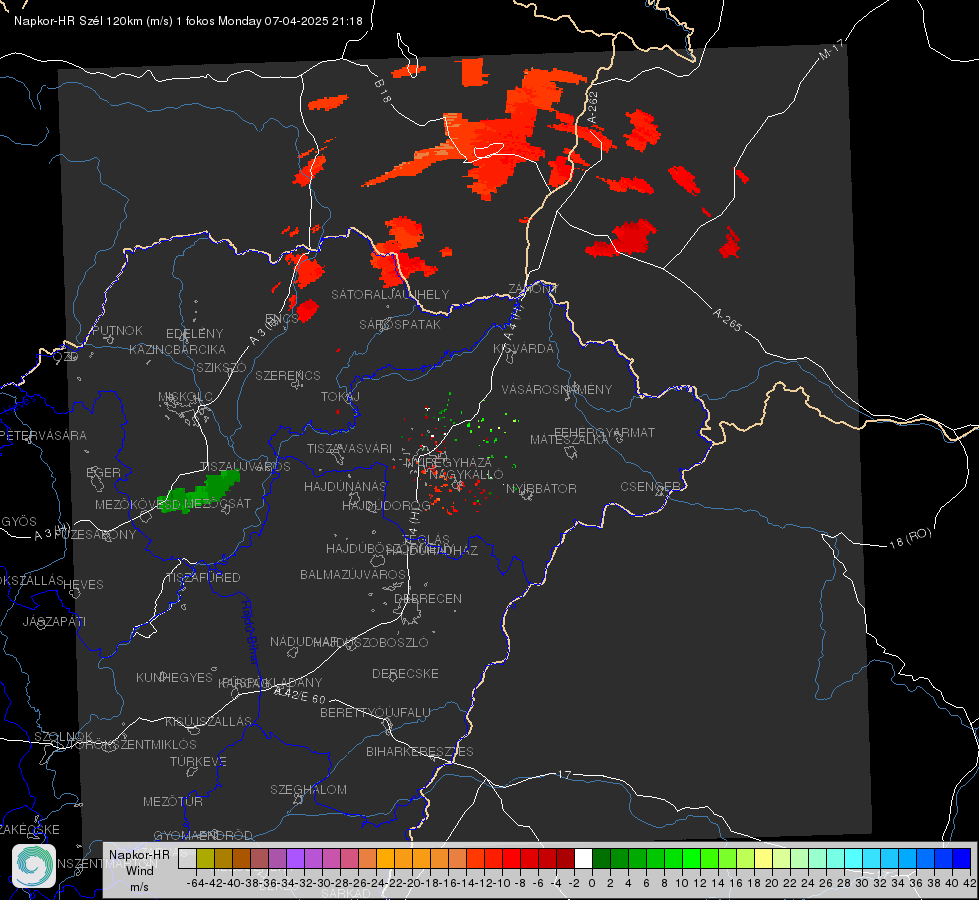Click the TISZAVASVÁRI town label
Image resolution: width=979 pixels, height=900 pixels.
(x=350, y=448)
